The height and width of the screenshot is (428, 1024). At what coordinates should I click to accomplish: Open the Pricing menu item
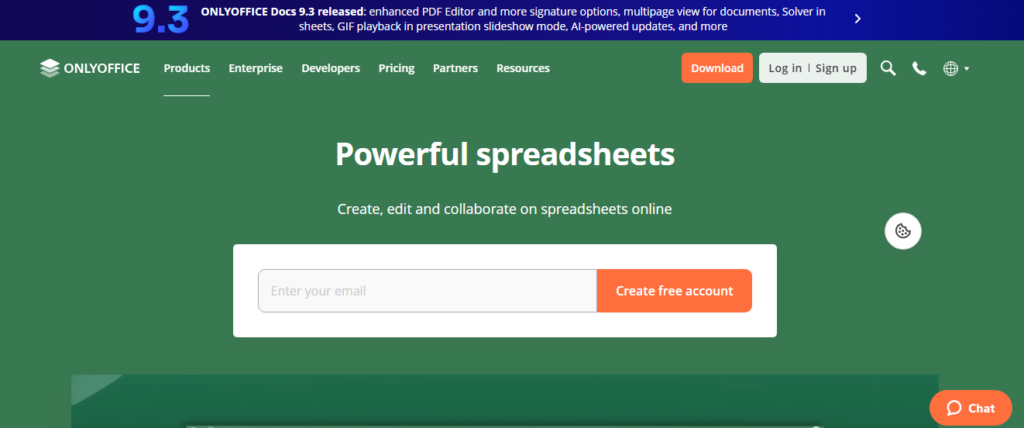point(396,68)
